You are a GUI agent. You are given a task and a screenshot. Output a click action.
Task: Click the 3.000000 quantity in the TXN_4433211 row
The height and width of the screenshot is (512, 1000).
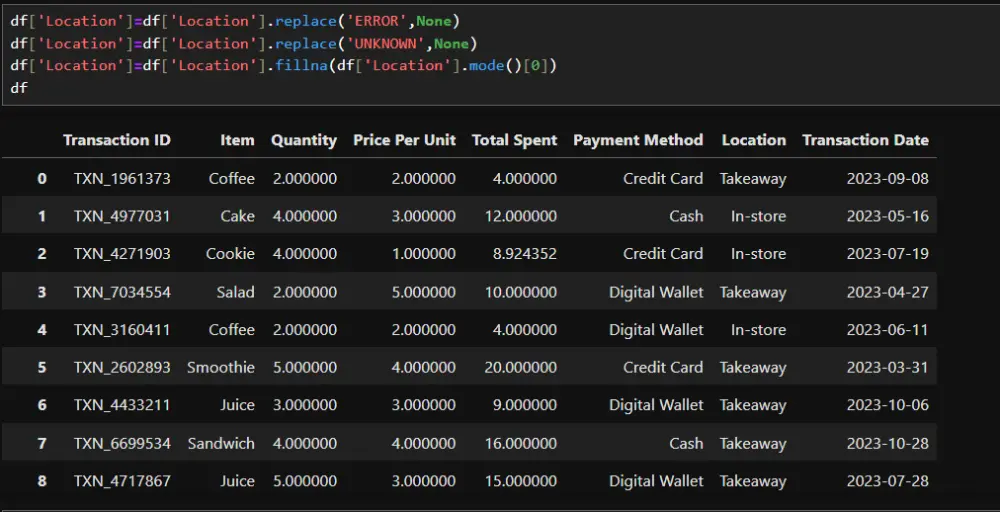pyautogui.click(x=304, y=405)
